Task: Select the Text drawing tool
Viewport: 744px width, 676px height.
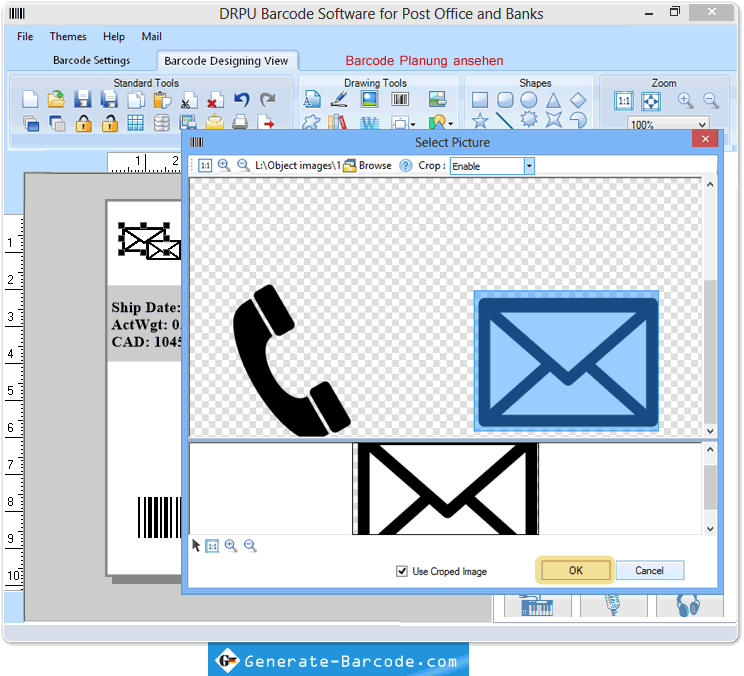Action: pos(312,99)
